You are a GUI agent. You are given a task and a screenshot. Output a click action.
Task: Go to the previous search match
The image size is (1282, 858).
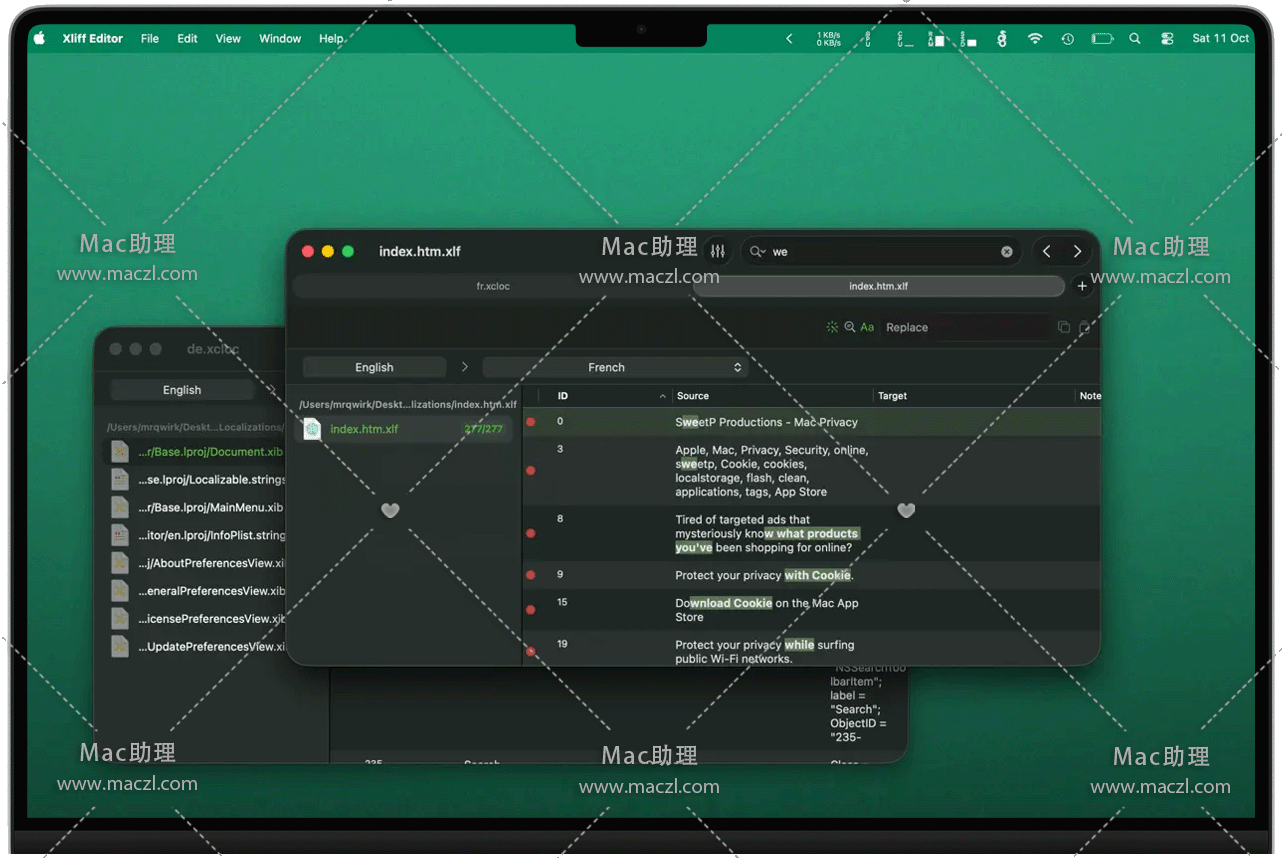[1047, 252]
